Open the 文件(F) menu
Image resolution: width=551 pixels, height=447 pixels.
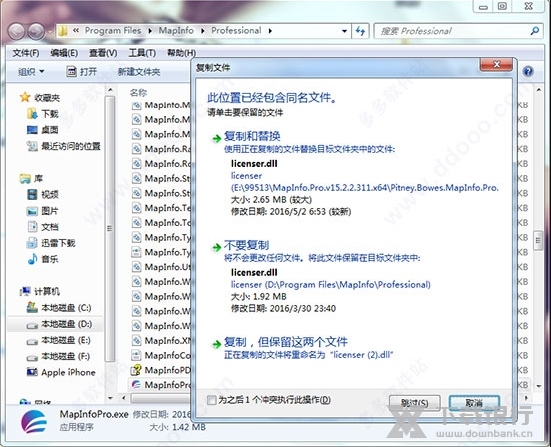(x=26, y=53)
